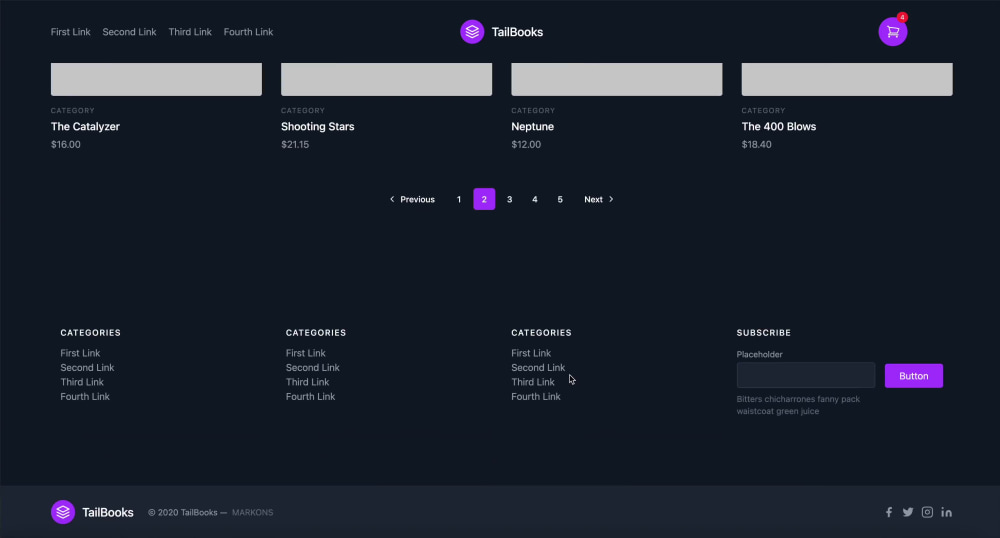The image size is (1000, 538).
Task: Click Shooting Stars book cover thumbnail
Action: tap(386, 79)
